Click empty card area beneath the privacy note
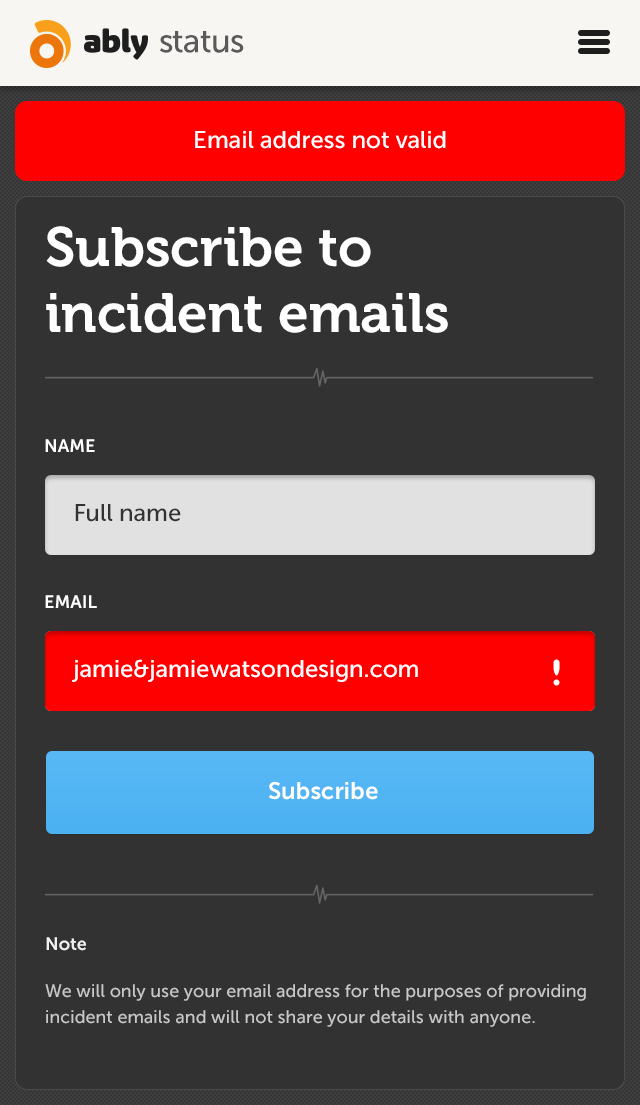The width and height of the screenshot is (640, 1105). (320, 1059)
